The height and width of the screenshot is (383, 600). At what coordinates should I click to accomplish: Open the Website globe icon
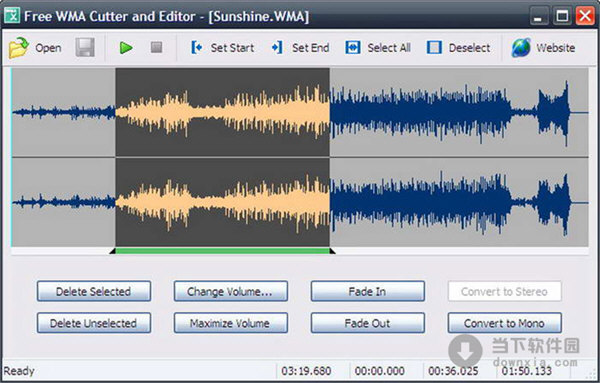pyautogui.click(x=521, y=48)
